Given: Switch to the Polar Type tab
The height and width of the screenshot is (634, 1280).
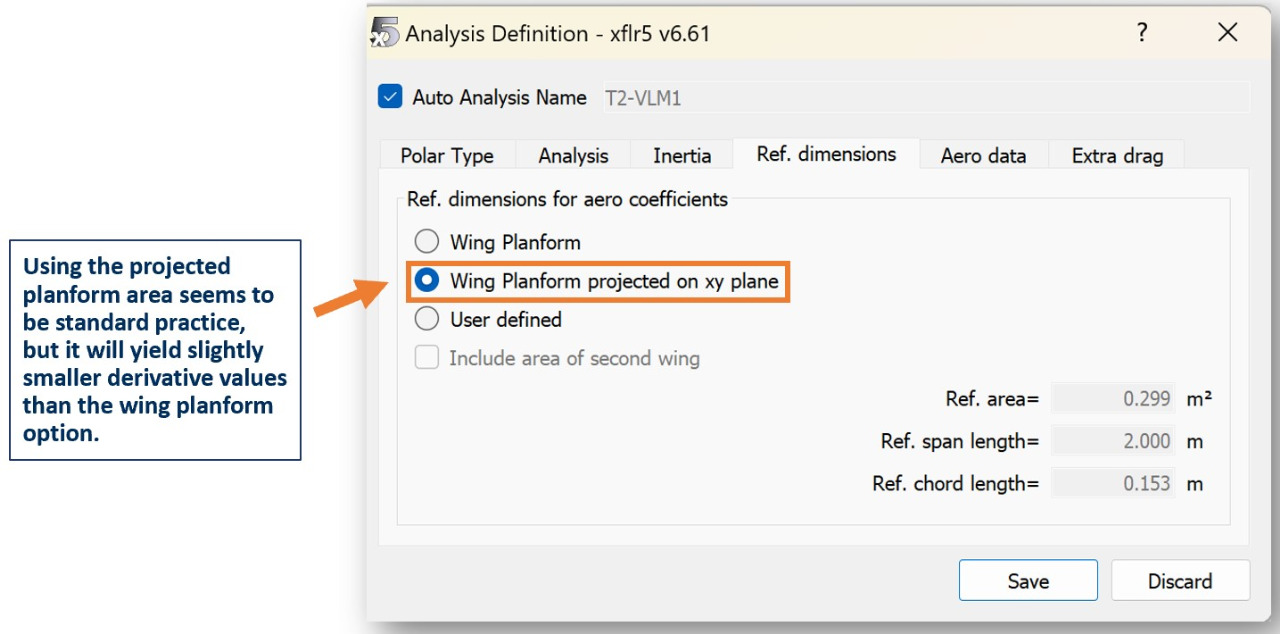Looking at the screenshot, I should point(447,155).
